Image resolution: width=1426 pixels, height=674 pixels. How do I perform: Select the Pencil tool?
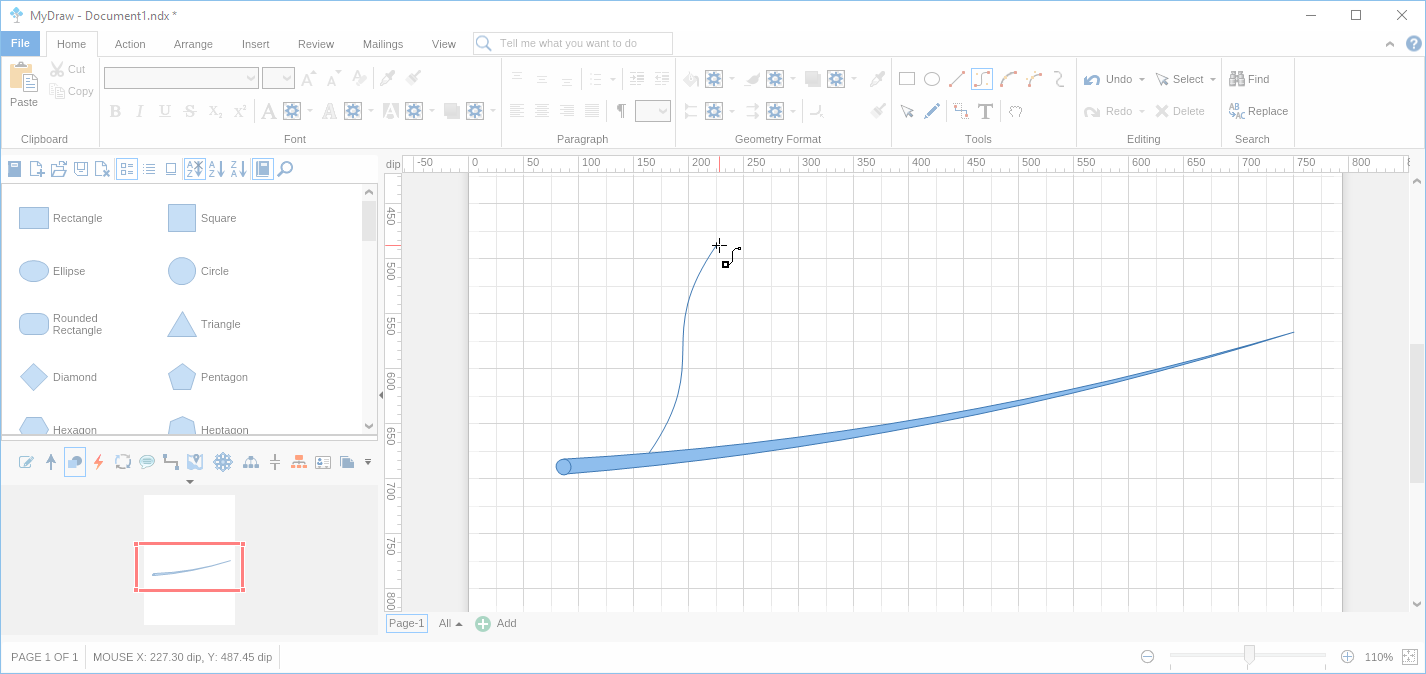pos(932,111)
